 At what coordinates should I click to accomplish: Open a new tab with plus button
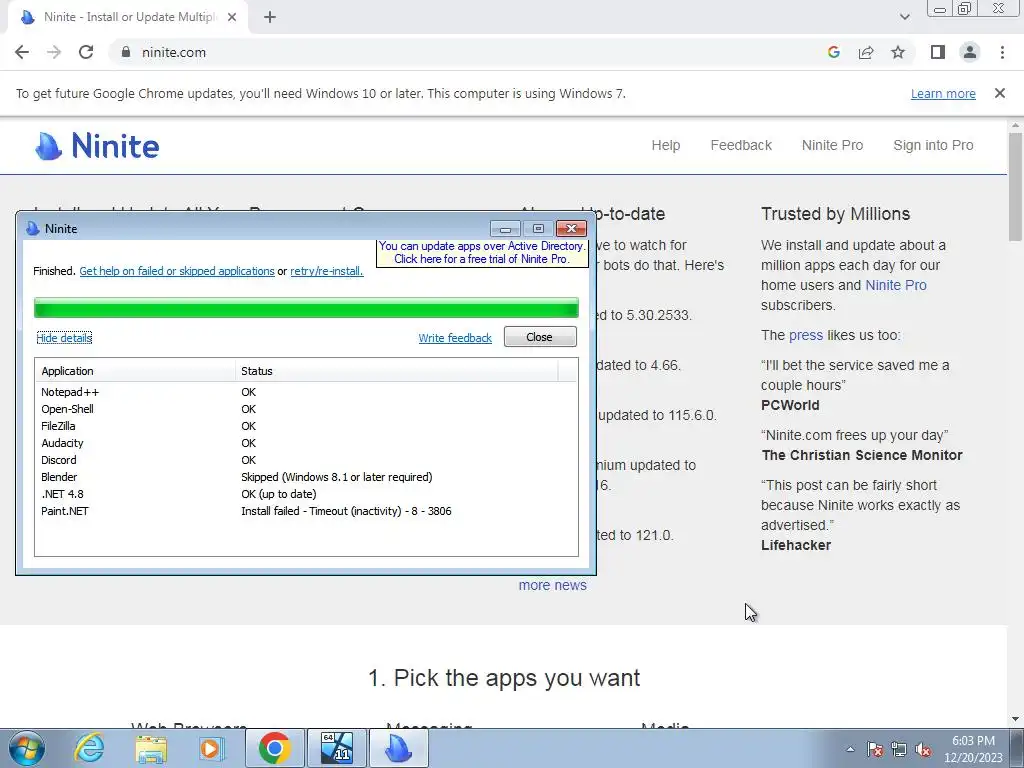270,17
